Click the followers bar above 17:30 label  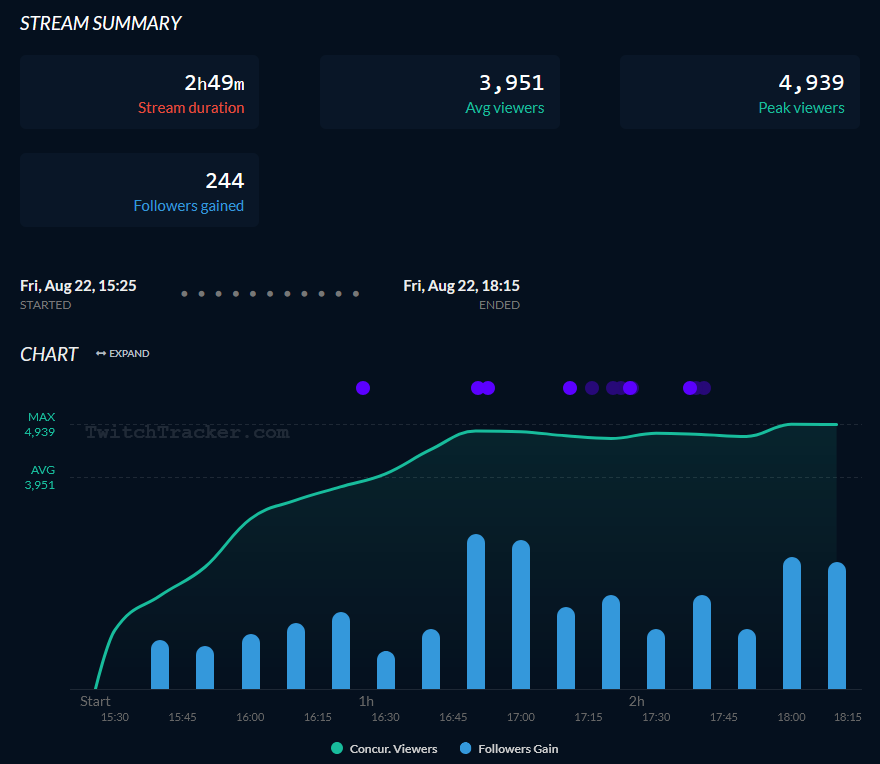(x=656, y=659)
